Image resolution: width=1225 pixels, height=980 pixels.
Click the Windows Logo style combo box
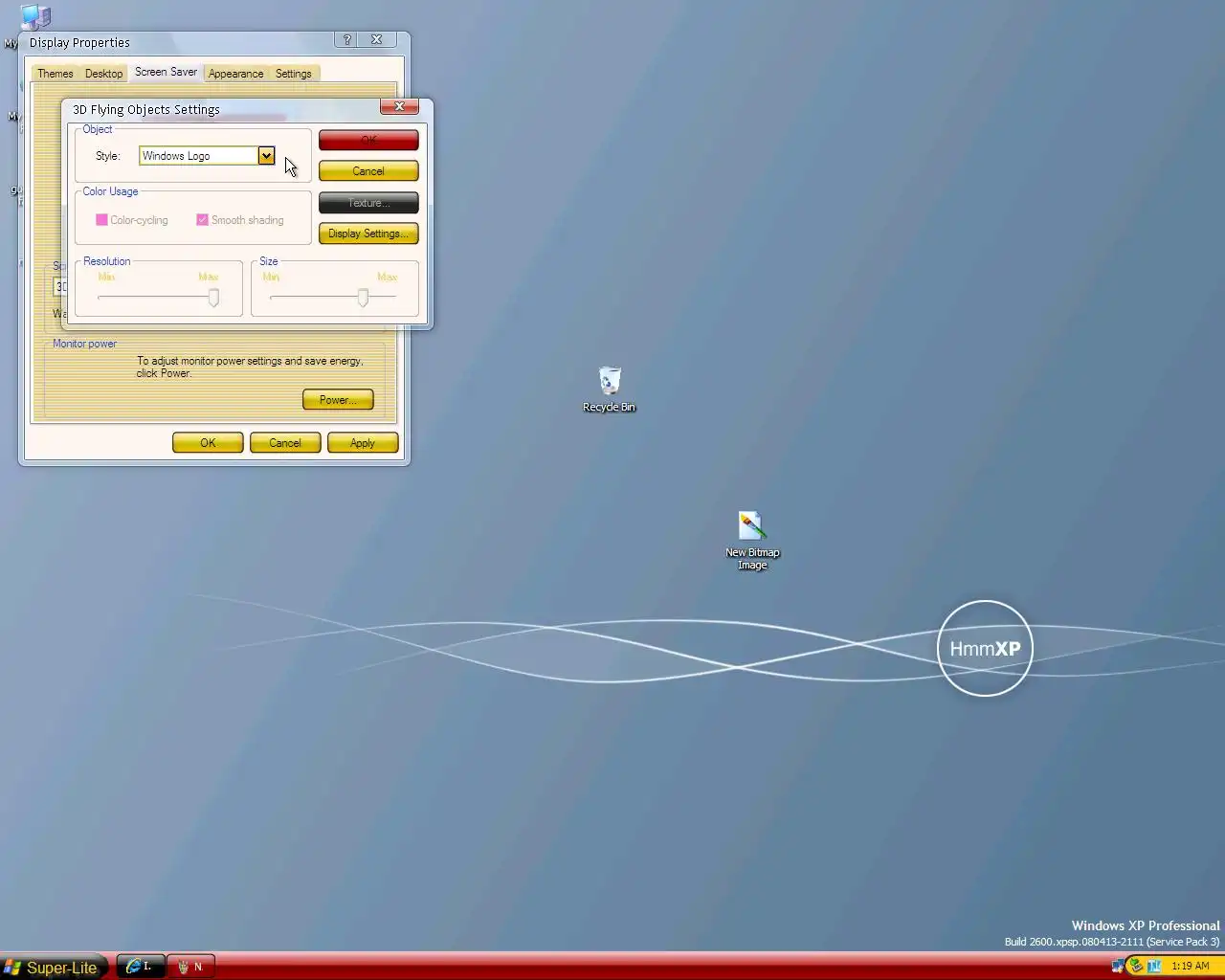[x=207, y=156]
